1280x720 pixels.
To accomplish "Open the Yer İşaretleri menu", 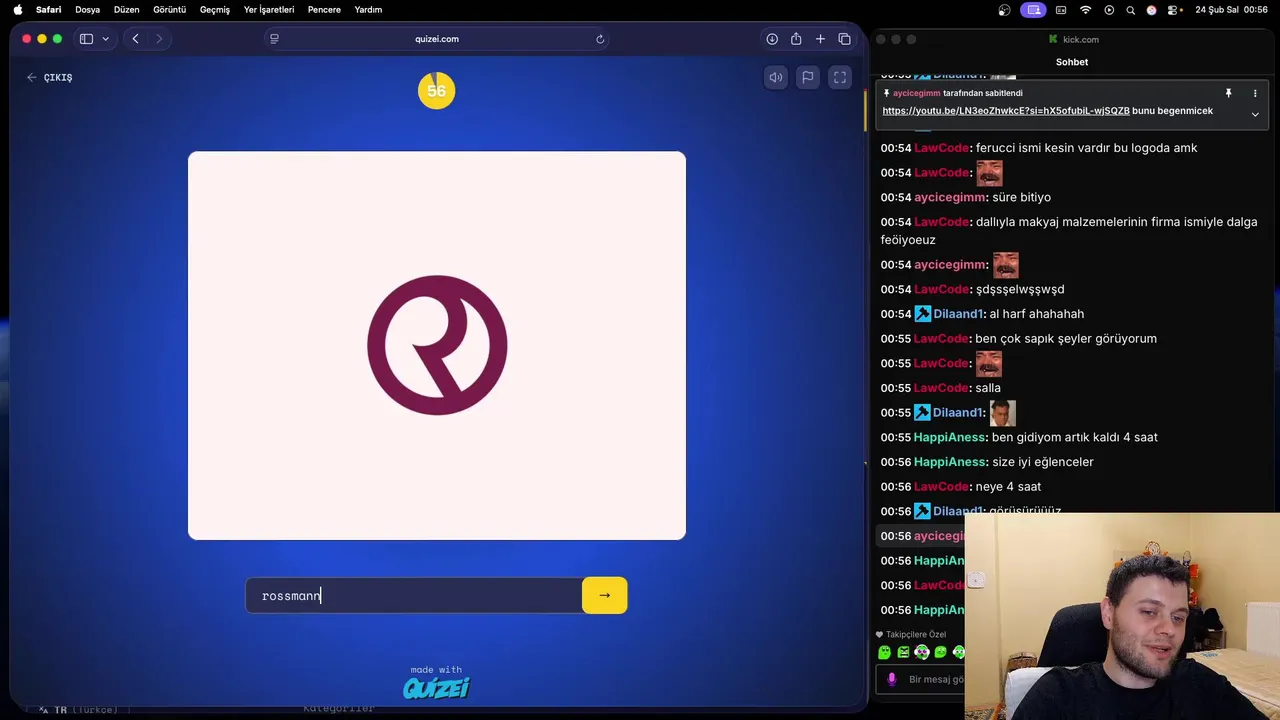I will pos(269,9).
